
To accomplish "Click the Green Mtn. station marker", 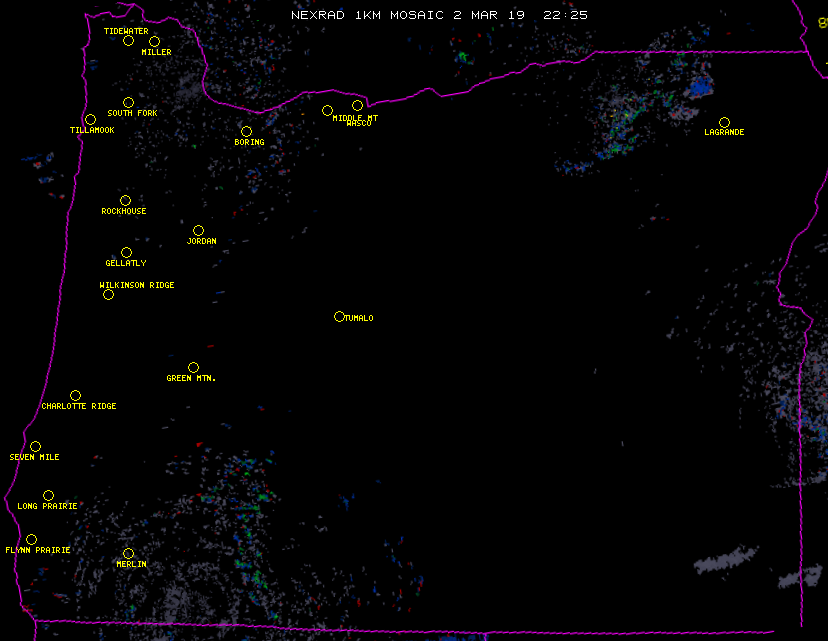I will pos(193,368).
